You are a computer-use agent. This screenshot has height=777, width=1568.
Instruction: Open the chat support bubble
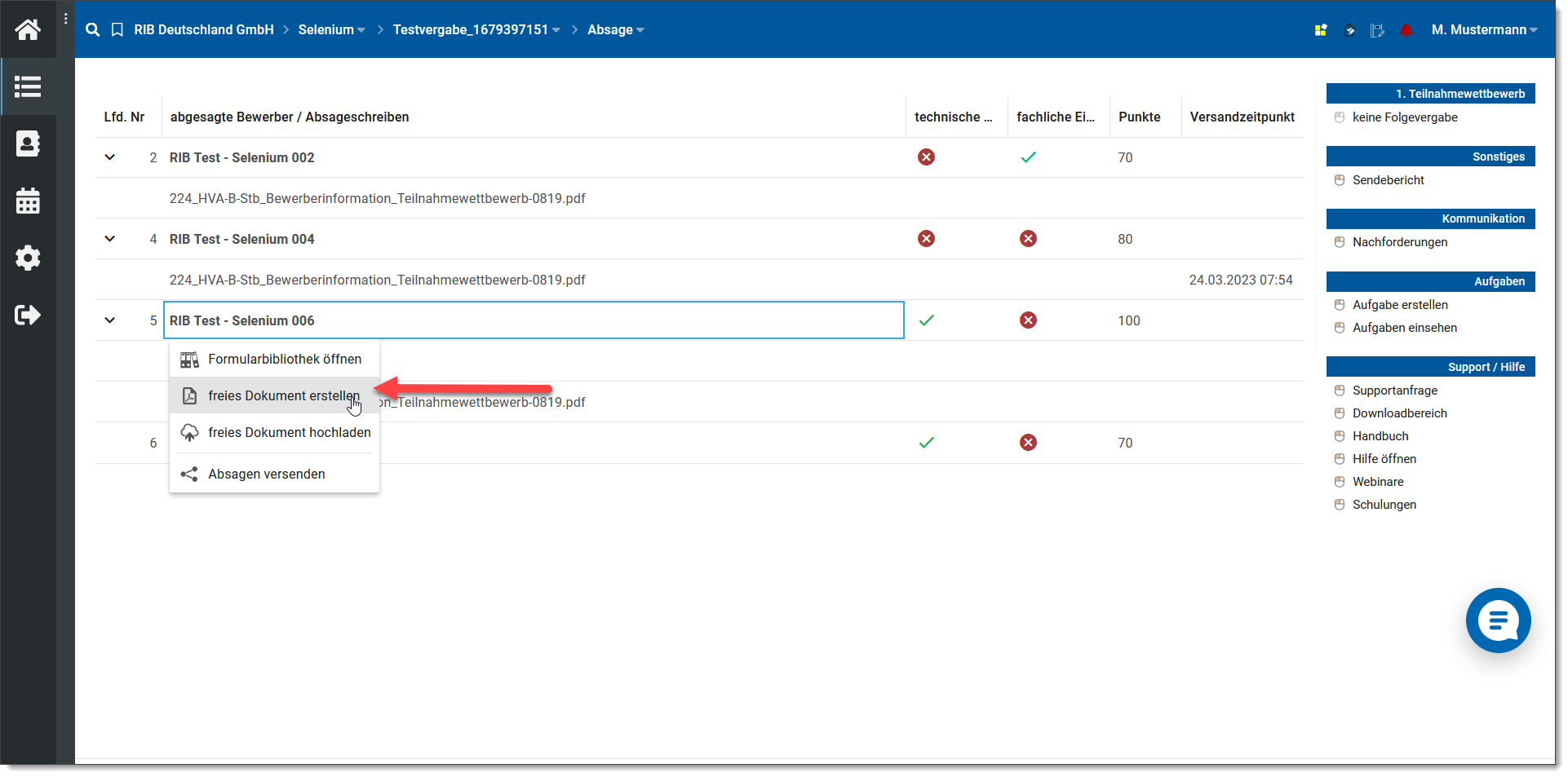click(x=1498, y=620)
